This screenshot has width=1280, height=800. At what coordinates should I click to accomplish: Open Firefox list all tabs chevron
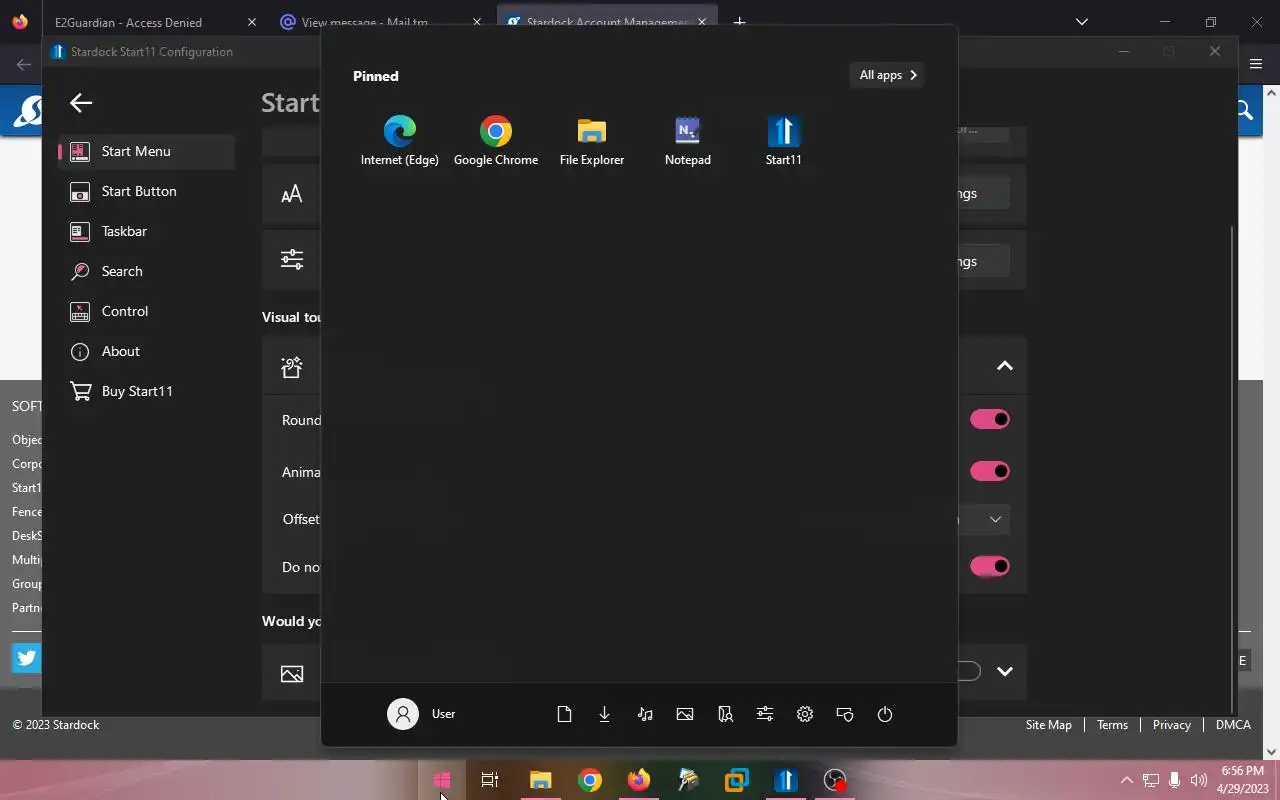click(x=1081, y=22)
